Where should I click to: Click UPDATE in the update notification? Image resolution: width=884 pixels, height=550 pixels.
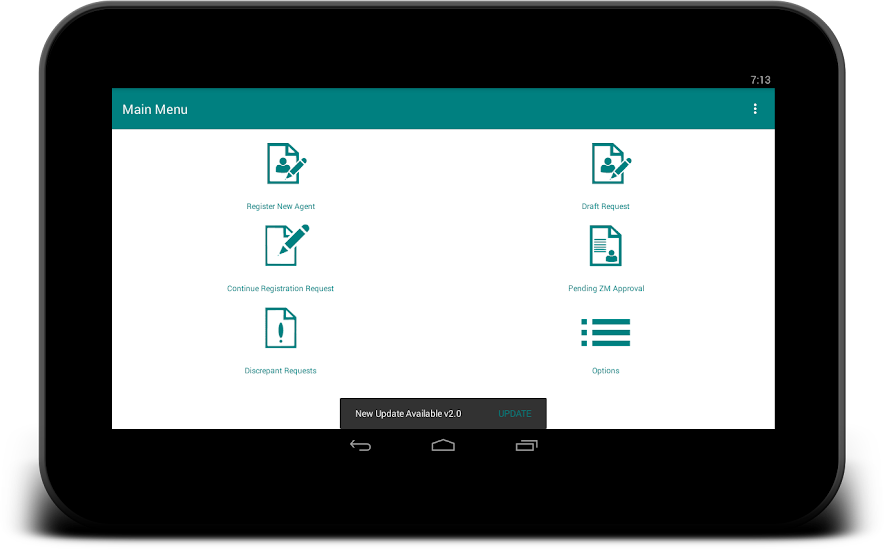(x=515, y=414)
